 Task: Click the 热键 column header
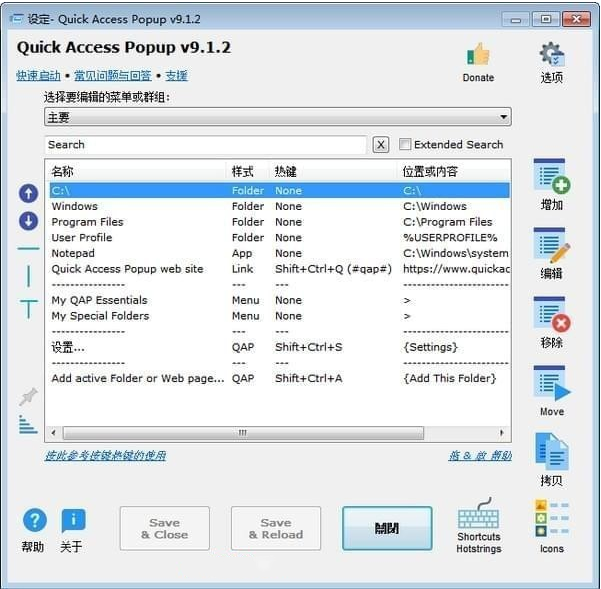333,171
